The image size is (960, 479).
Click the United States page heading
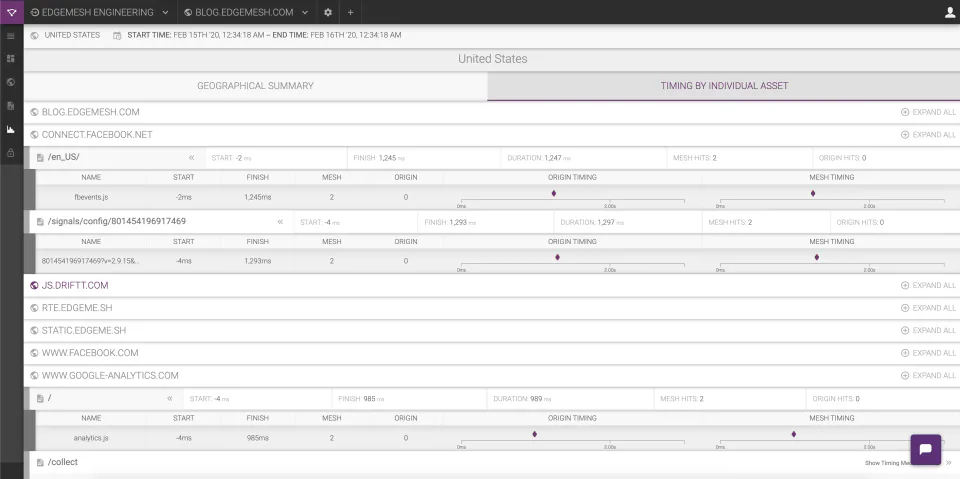tap(492, 59)
